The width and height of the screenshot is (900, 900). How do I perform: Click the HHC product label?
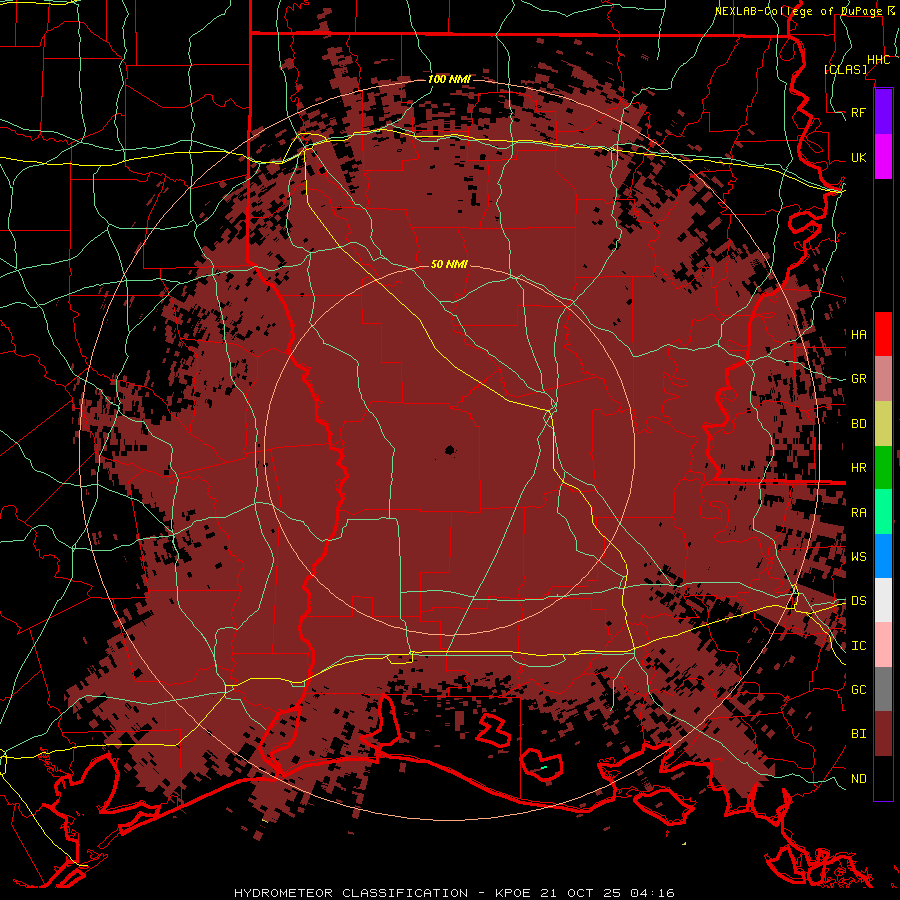coord(878,60)
